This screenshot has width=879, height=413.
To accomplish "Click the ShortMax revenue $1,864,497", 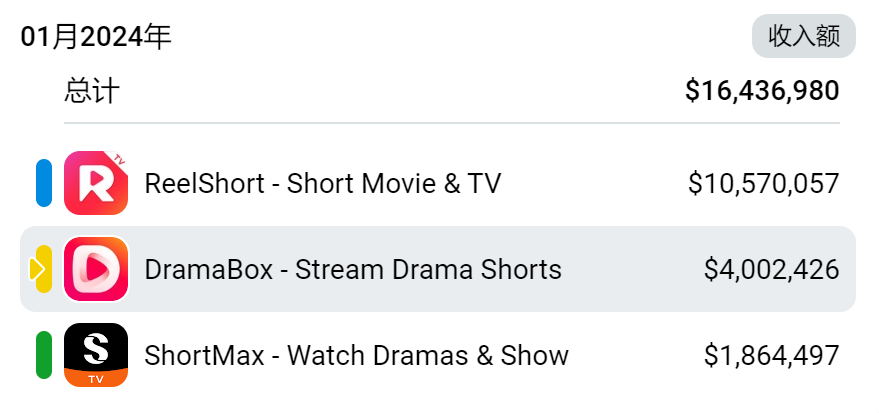I will coord(771,355).
